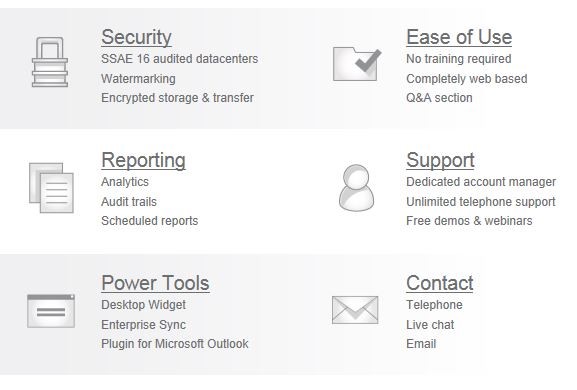Click the Watermarking feature item
This screenshot has width=577, height=390.
tap(138, 79)
